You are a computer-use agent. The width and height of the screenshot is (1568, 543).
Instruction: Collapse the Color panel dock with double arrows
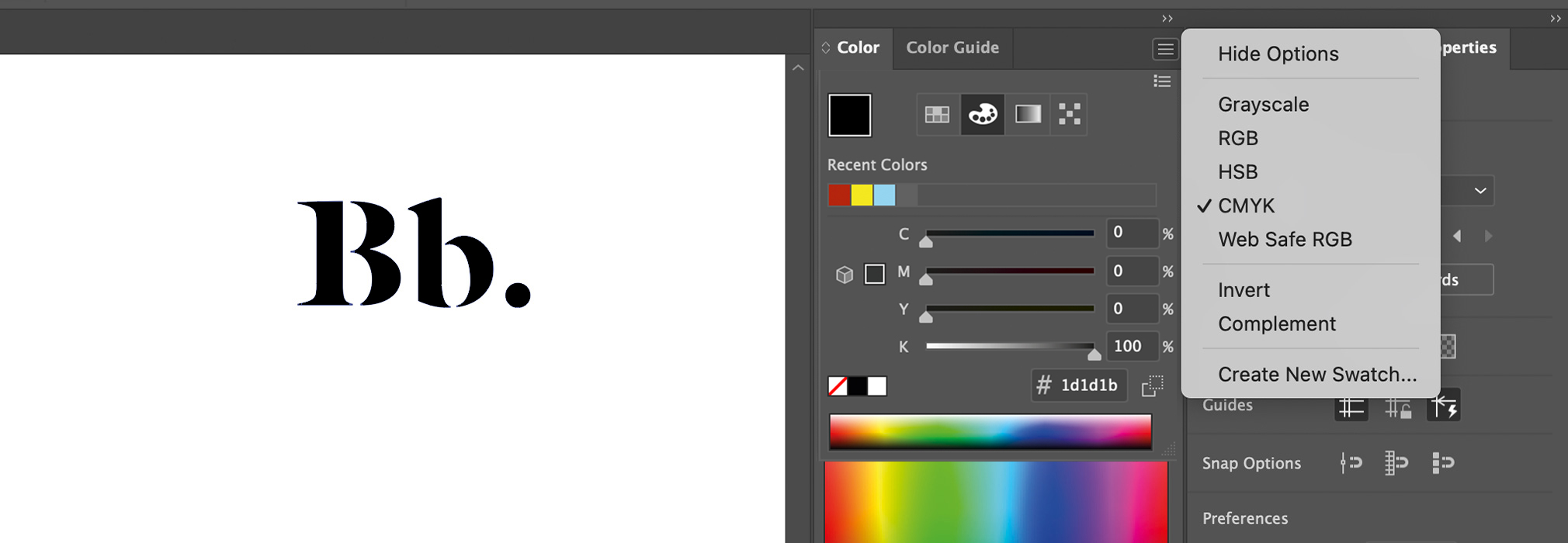(1167, 19)
